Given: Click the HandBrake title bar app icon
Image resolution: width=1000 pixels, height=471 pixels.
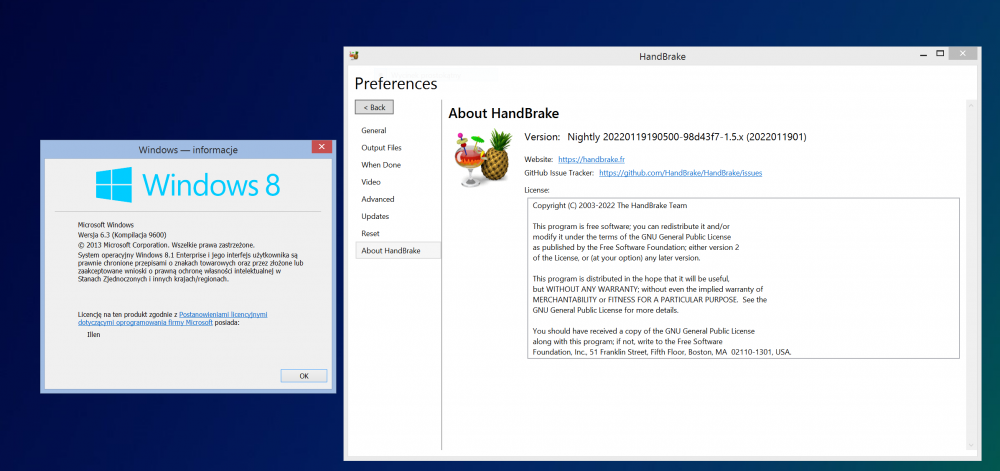Looking at the screenshot, I should (354, 56).
